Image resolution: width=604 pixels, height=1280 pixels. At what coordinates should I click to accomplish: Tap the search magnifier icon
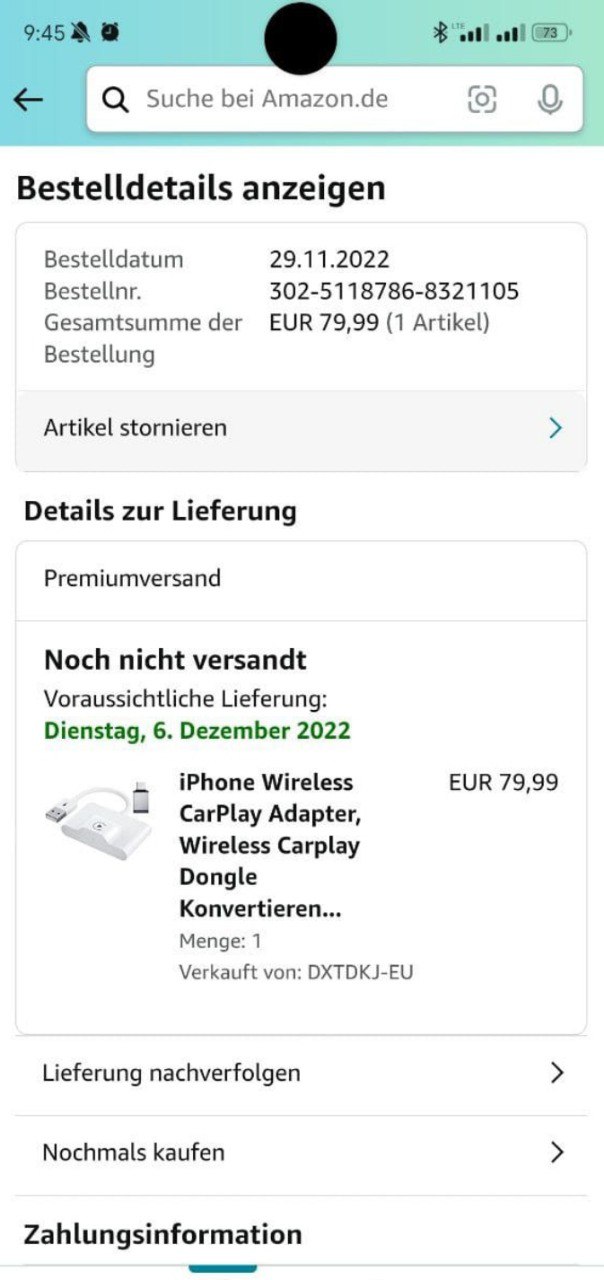click(116, 99)
